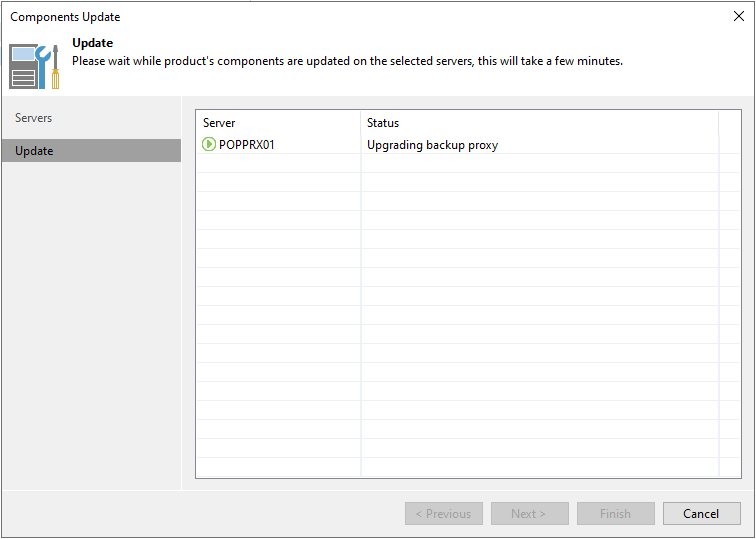Screen dimensions: 756x539
Task: Click the empty header cell right of Status
Action: pos(729,122)
